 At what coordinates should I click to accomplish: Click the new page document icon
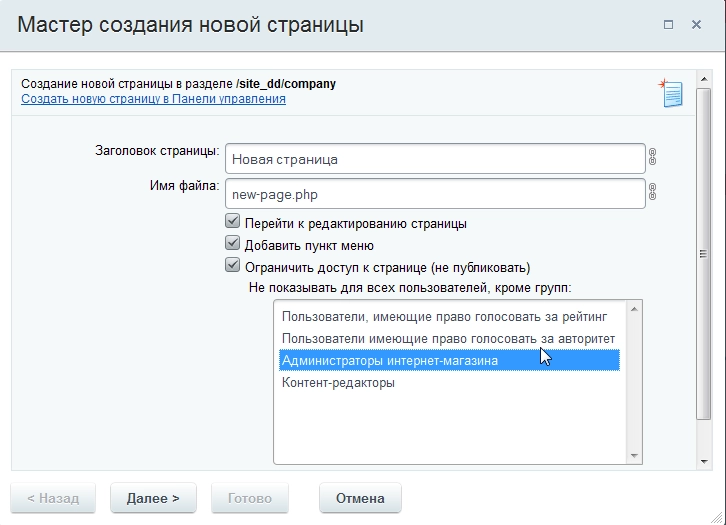670,92
